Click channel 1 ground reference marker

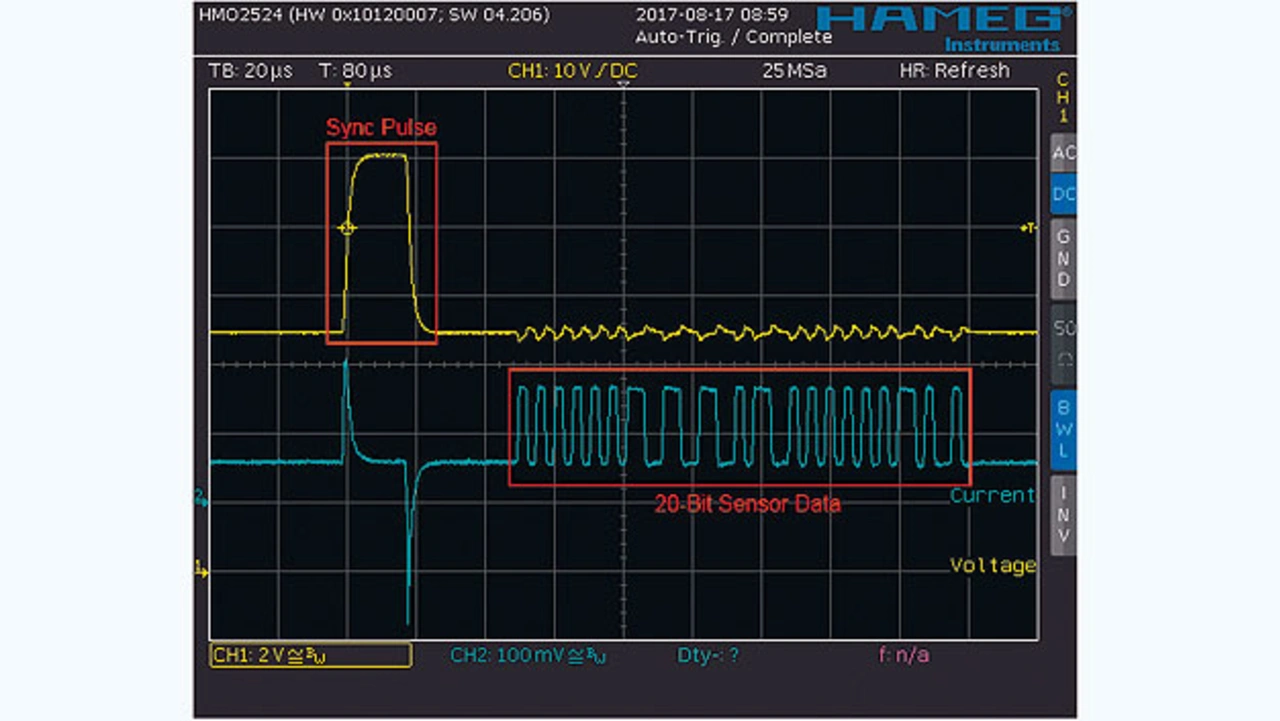(x=201, y=572)
